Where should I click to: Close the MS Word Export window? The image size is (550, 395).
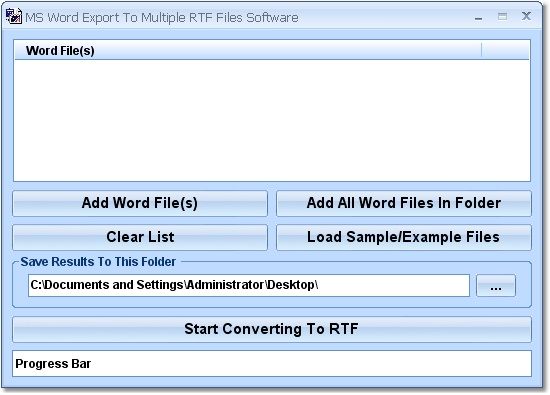pyautogui.click(x=526, y=16)
